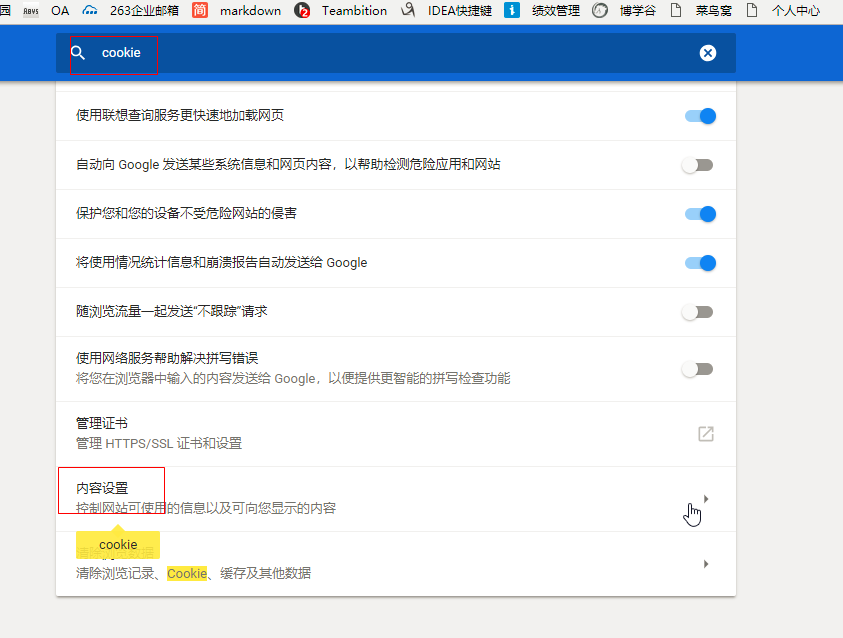This screenshot has width=843, height=638.
Task: Open the 个人中心 bookmark
Action: point(796,10)
